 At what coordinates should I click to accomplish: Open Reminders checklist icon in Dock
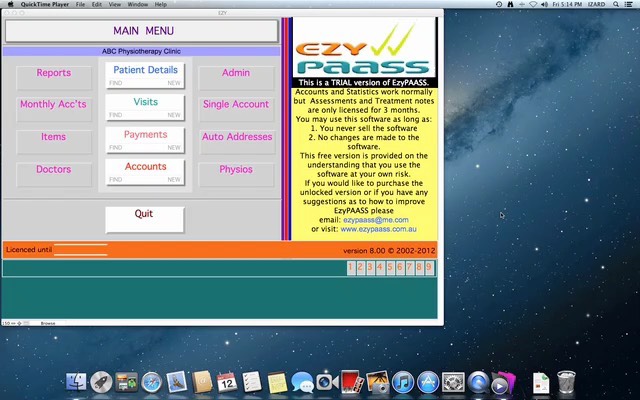(x=252, y=382)
